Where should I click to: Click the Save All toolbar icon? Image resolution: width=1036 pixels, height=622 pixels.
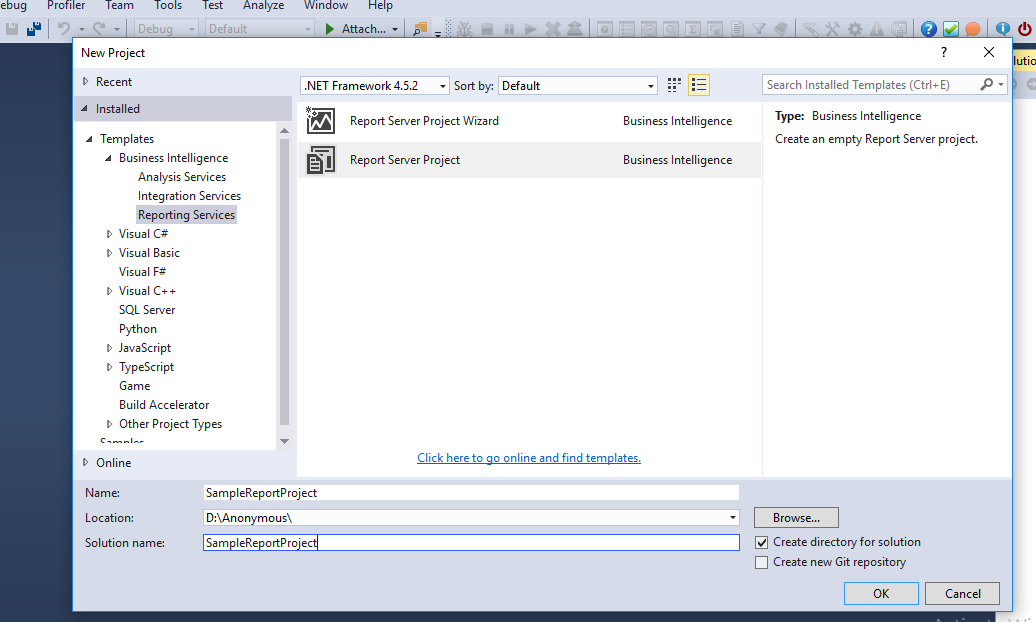[34, 28]
